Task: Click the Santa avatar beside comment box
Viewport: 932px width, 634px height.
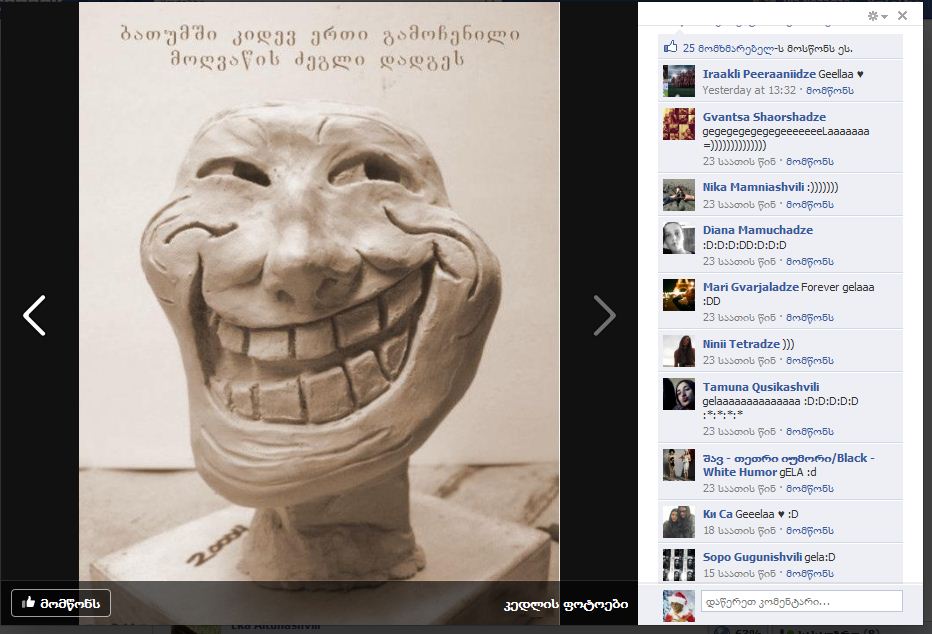Action: pyautogui.click(x=679, y=606)
